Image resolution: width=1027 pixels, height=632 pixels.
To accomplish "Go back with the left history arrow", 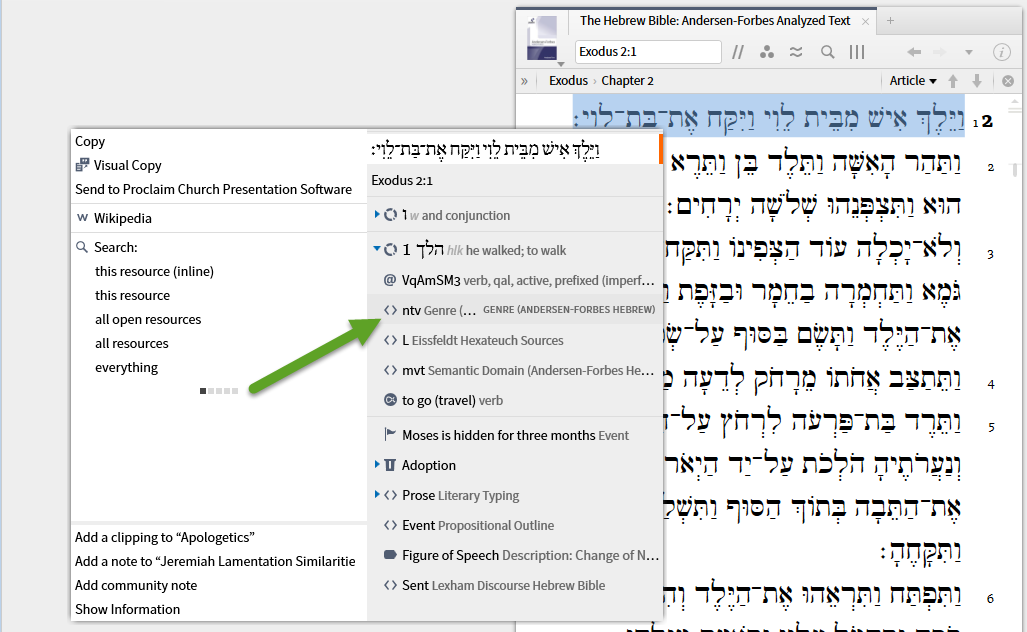I will coord(914,52).
